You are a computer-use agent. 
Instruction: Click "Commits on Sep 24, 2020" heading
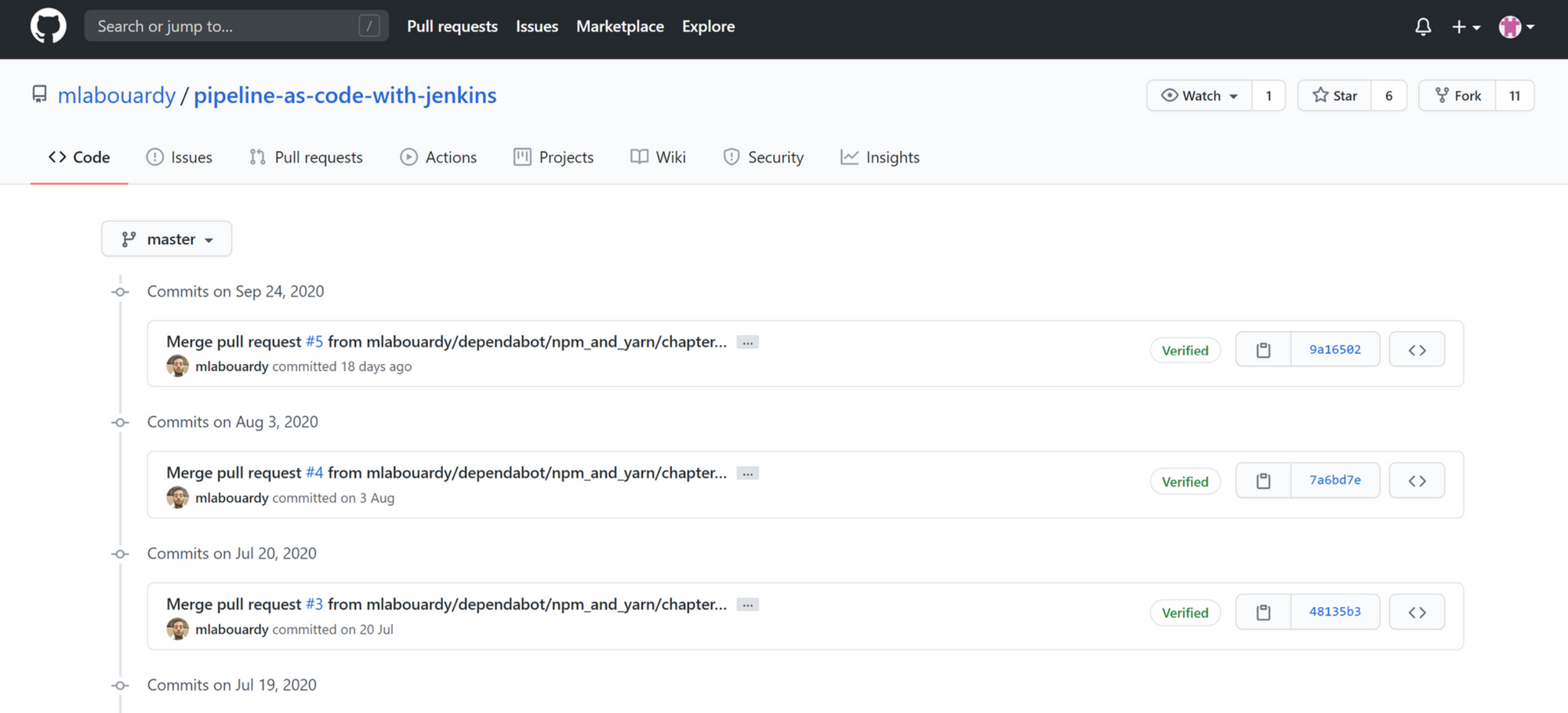(x=235, y=292)
